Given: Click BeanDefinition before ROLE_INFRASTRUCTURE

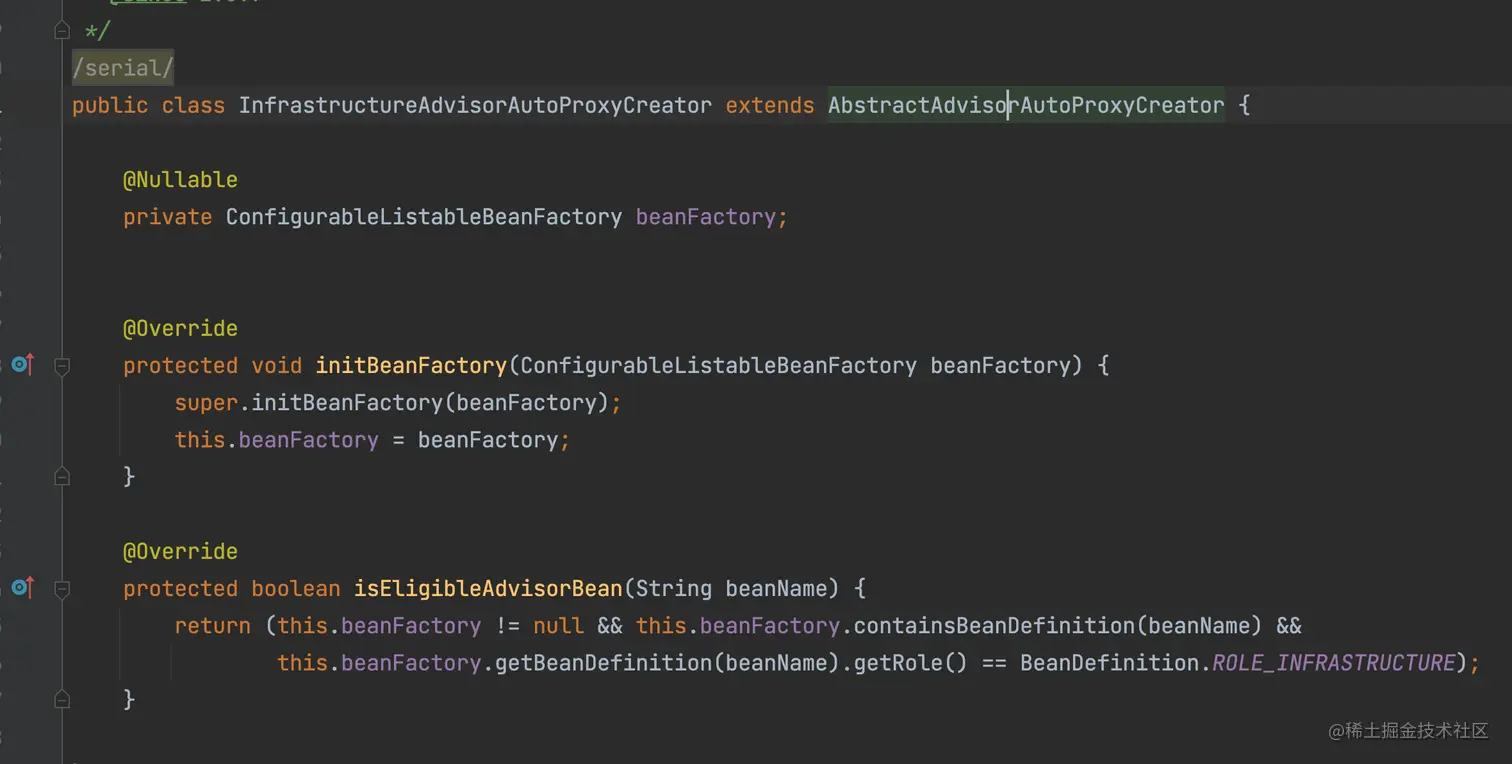Looking at the screenshot, I should click(1109, 663).
